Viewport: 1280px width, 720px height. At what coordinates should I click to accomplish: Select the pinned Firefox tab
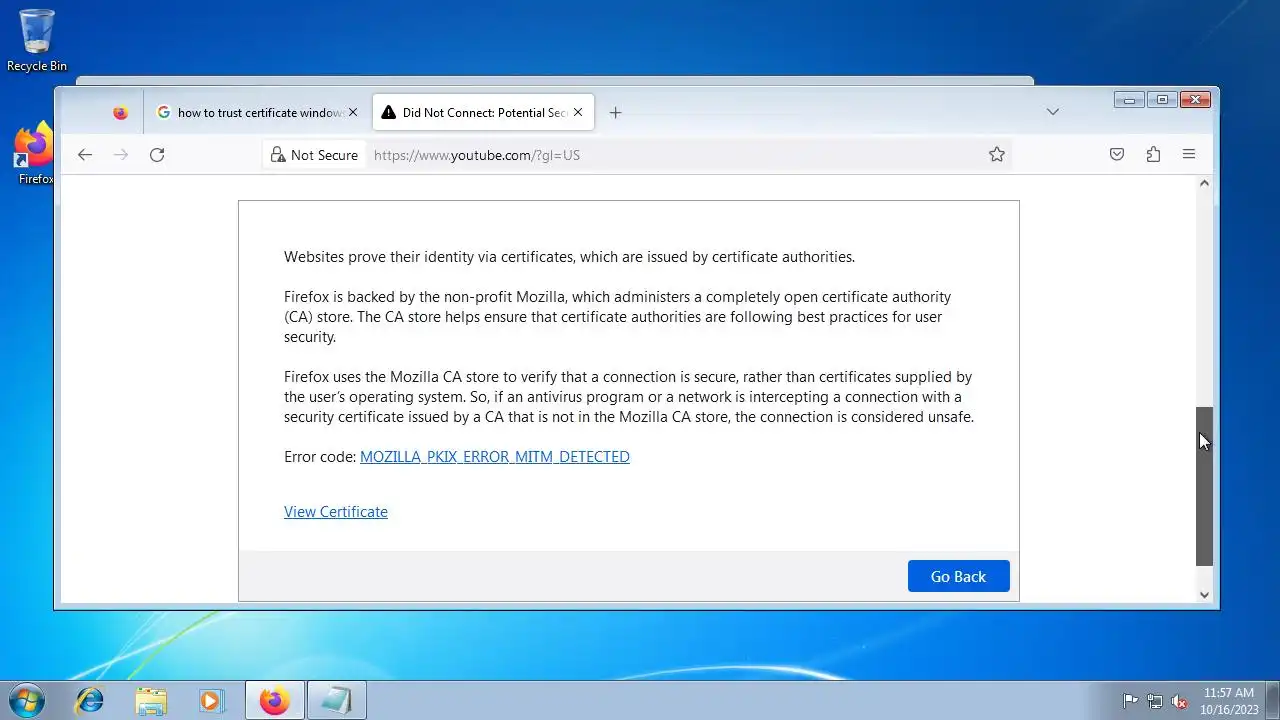120,113
